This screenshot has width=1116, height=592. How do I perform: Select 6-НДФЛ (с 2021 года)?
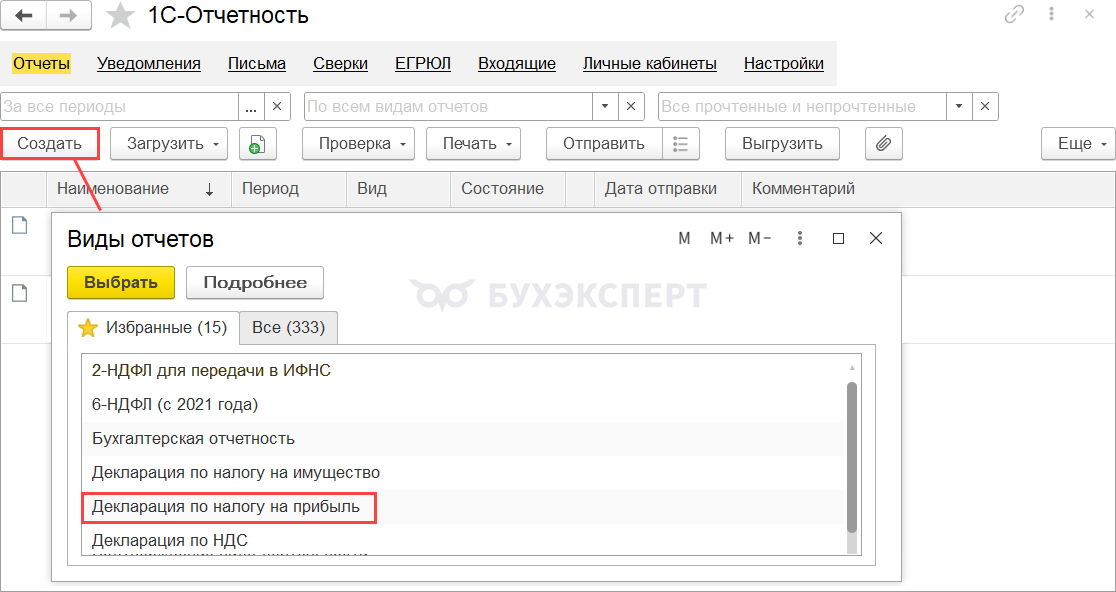point(463,405)
